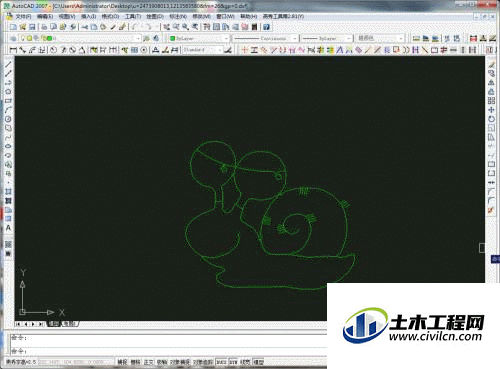Select the Erase tool in modify toolbar
This screenshot has width=500, height=369.
tap(491, 64)
